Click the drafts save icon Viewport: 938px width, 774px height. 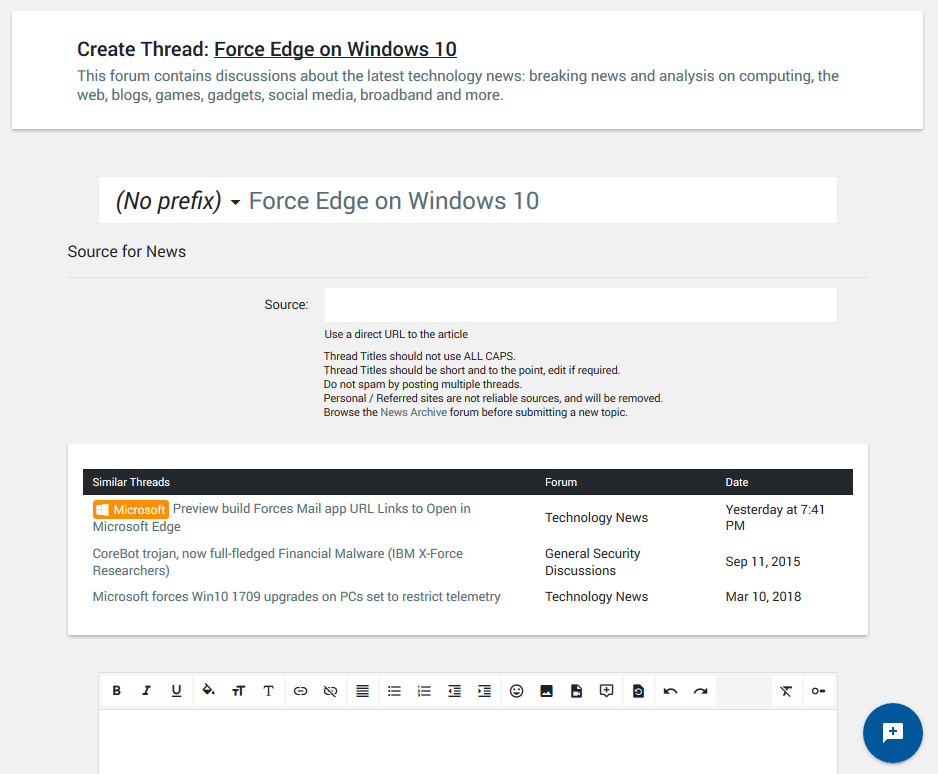638,691
